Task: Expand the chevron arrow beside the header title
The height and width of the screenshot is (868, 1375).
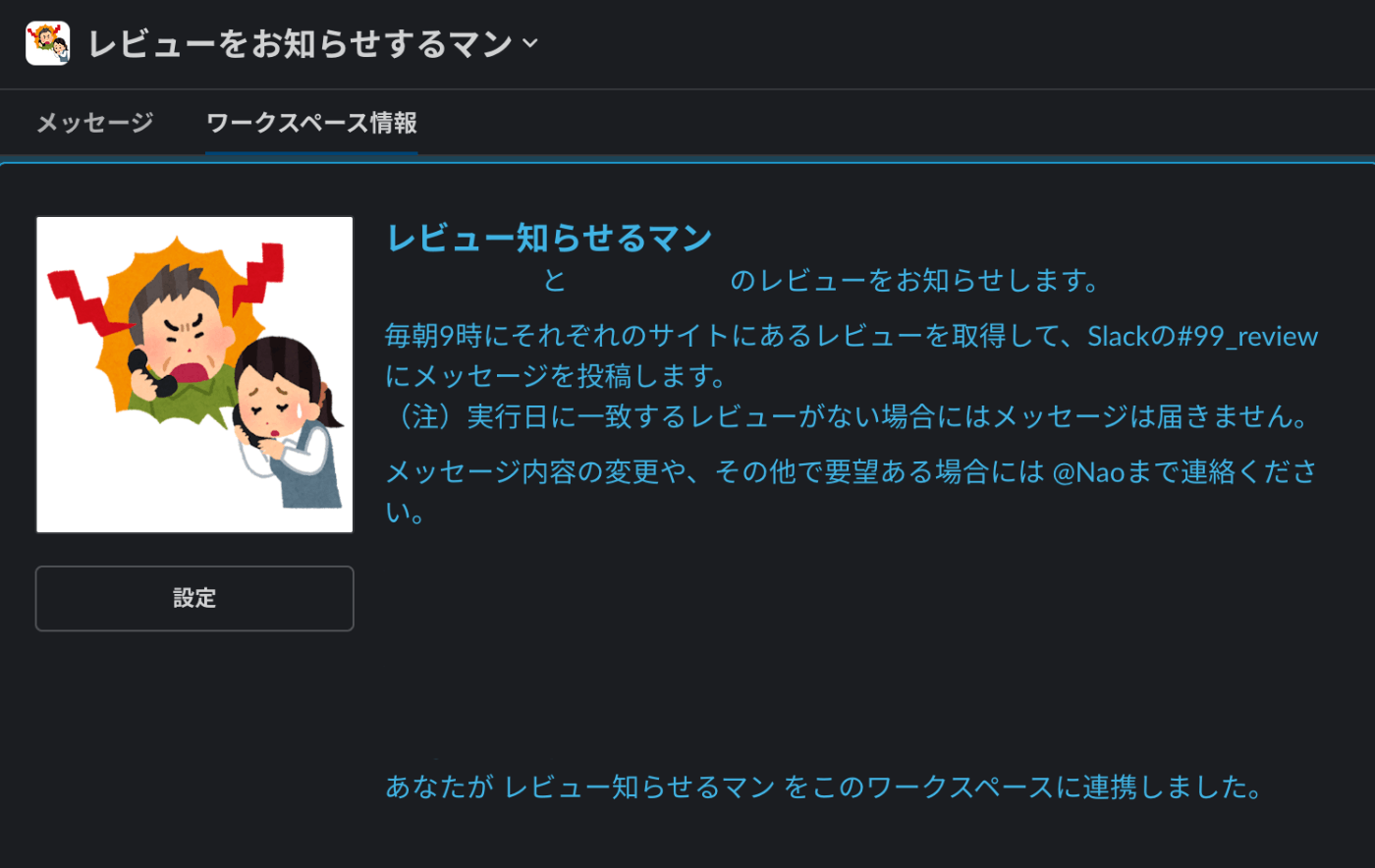Action: pos(530,43)
